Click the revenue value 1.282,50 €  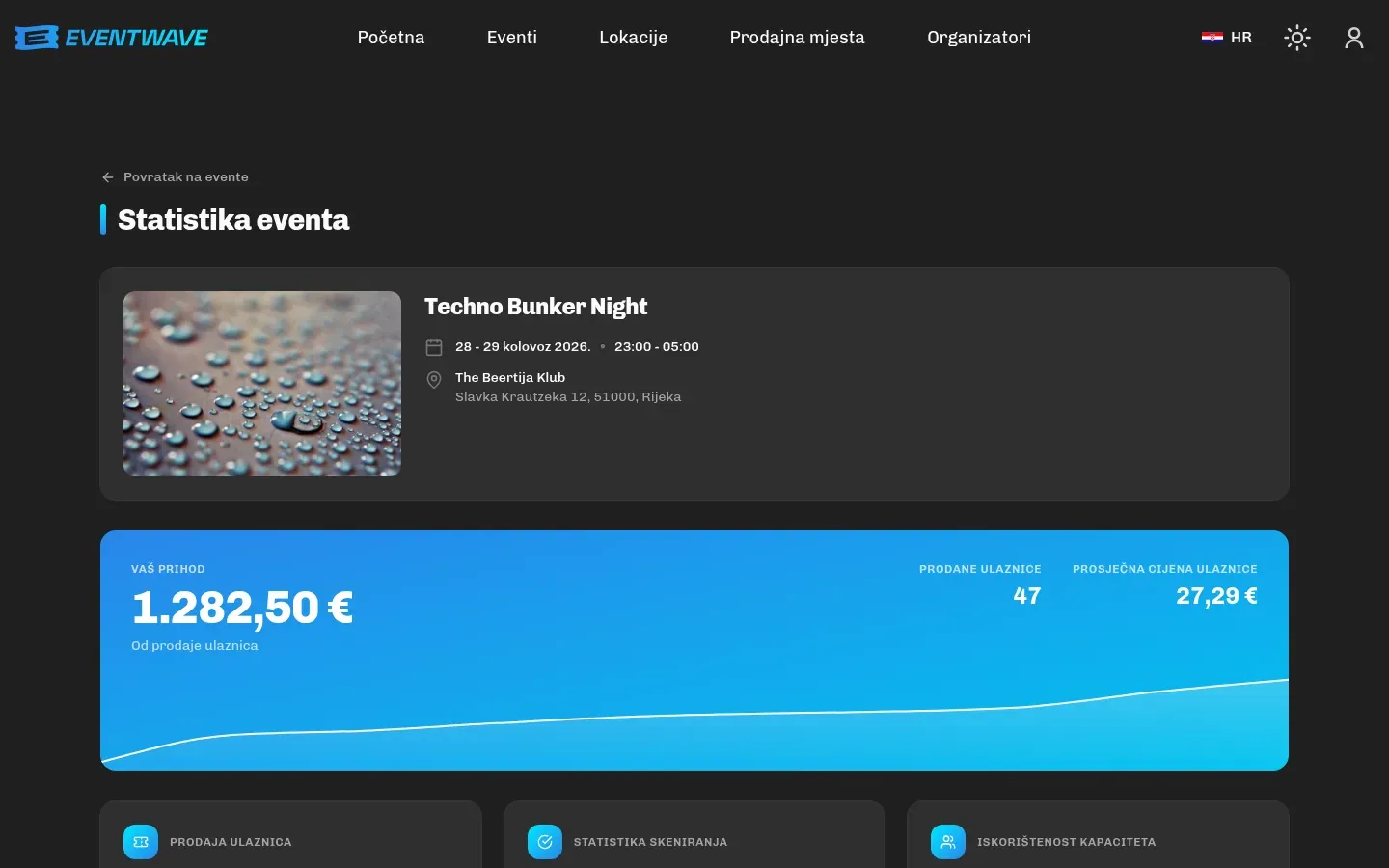(x=242, y=608)
